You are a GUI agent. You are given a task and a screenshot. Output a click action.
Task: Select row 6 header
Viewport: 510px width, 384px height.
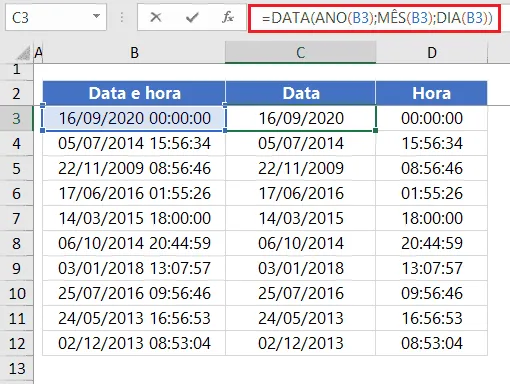click(x=16, y=193)
